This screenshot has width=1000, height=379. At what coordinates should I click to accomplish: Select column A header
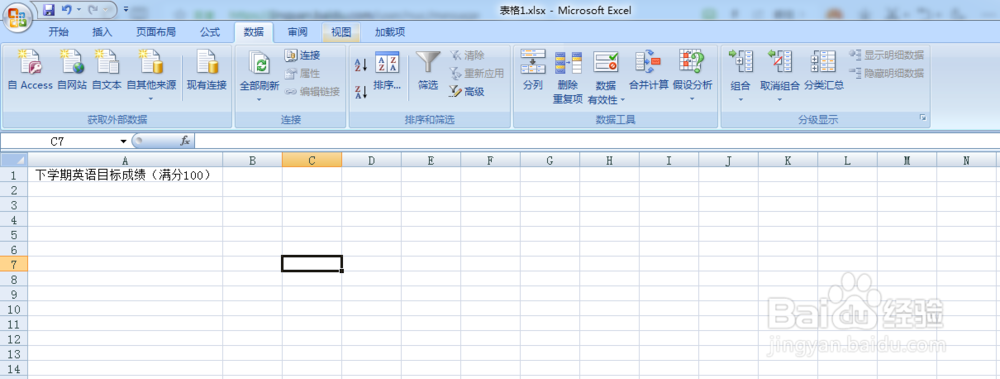(125, 161)
